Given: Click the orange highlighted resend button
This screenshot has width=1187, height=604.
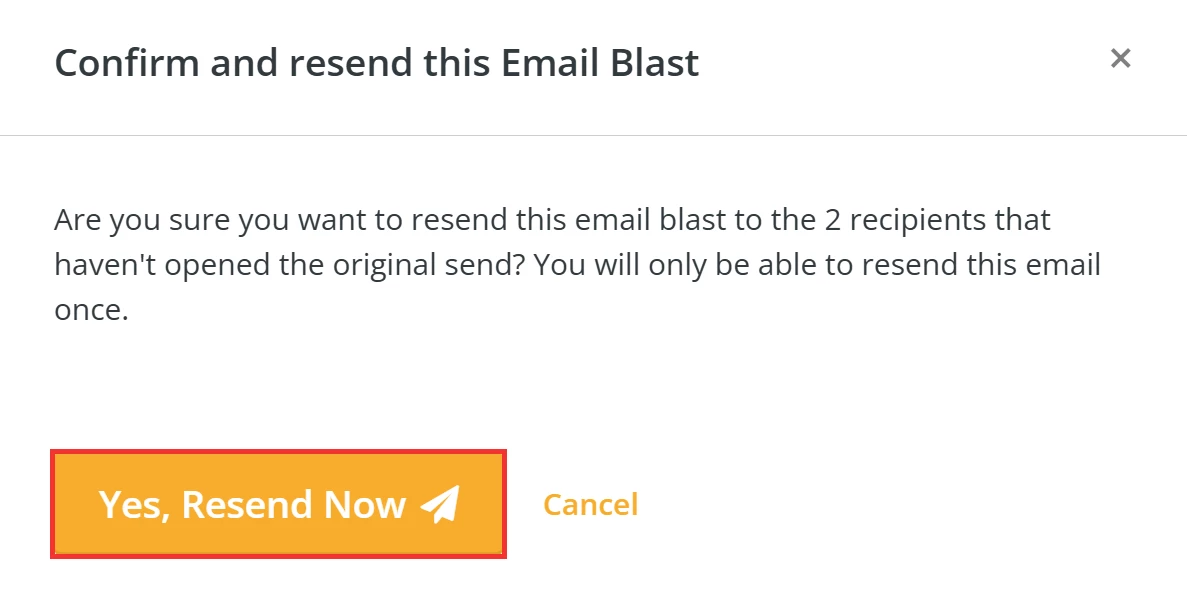Looking at the screenshot, I should (x=278, y=503).
